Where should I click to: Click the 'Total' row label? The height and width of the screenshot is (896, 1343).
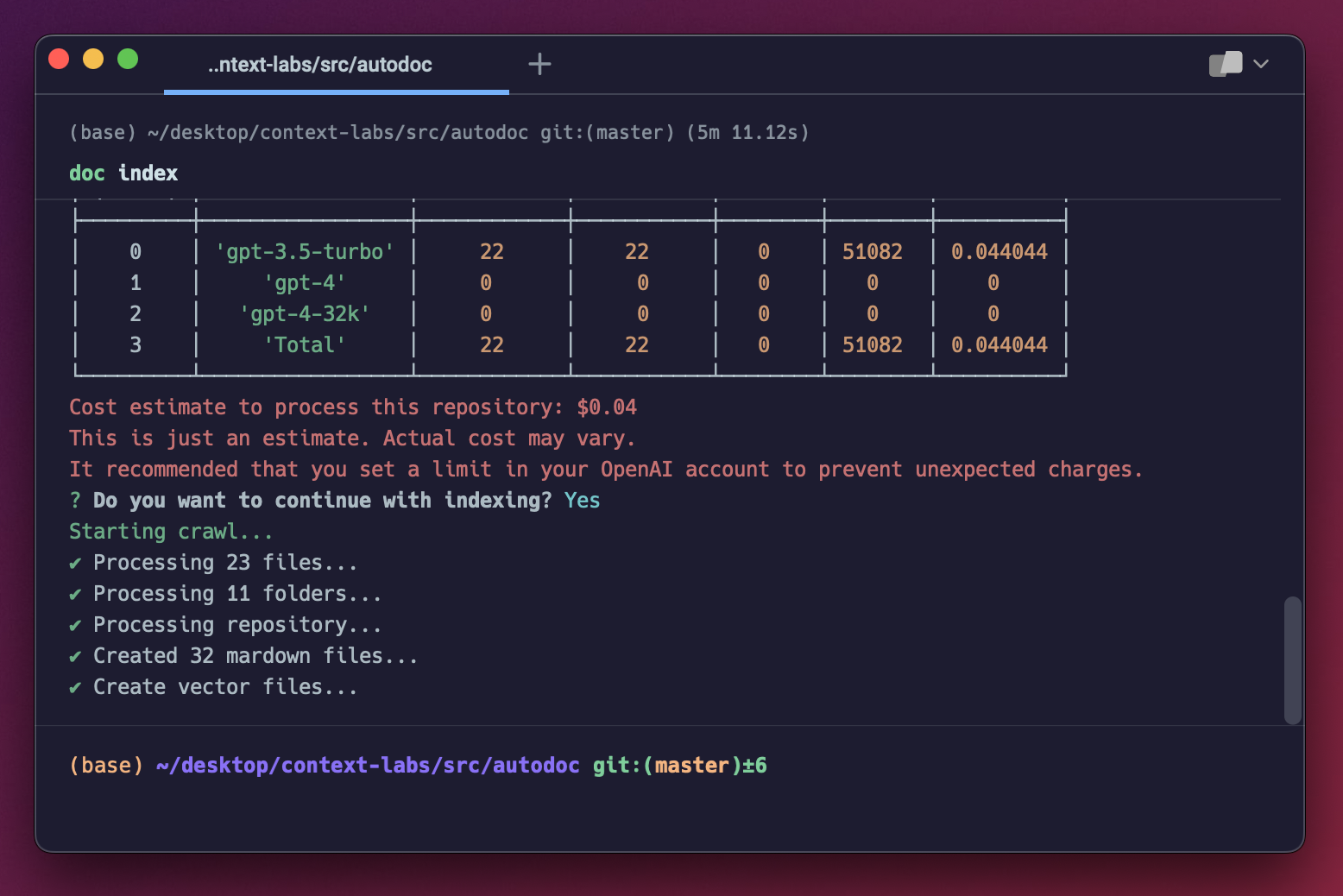(305, 345)
